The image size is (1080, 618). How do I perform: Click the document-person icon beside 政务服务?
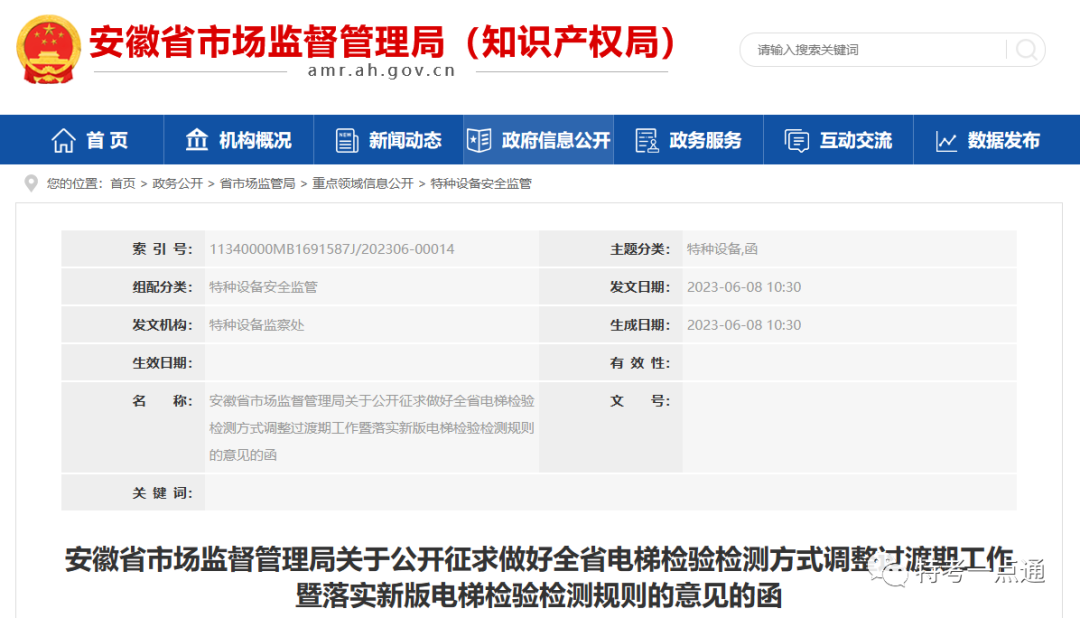pyautogui.click(x=647, y=141)
